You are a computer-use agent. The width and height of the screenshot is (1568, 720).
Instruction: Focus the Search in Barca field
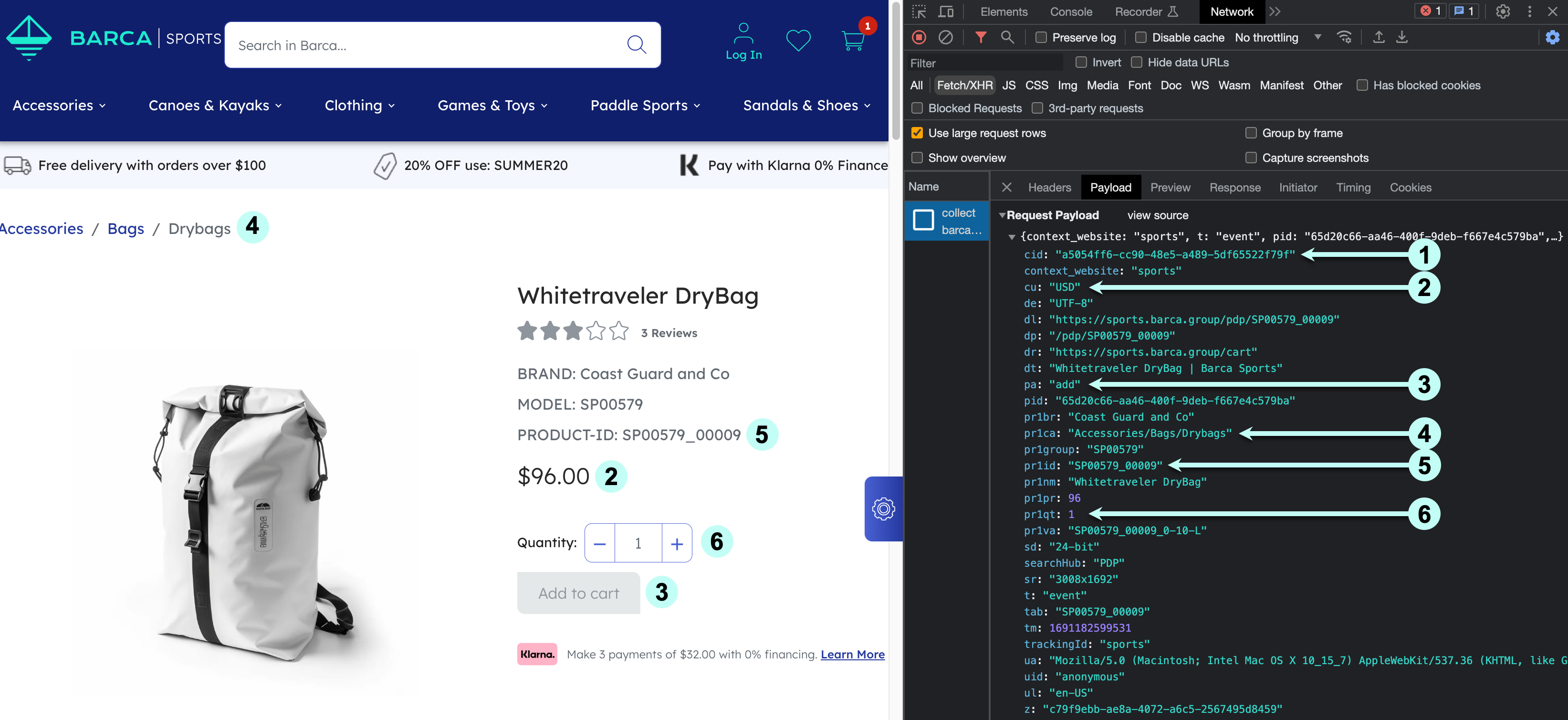point(442,45)
